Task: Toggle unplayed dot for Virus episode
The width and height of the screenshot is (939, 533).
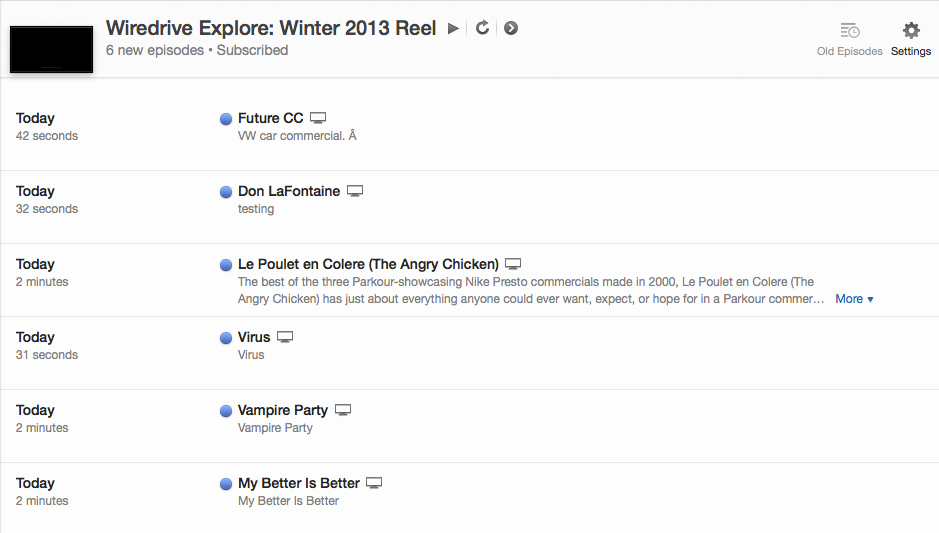Action: 226,338
